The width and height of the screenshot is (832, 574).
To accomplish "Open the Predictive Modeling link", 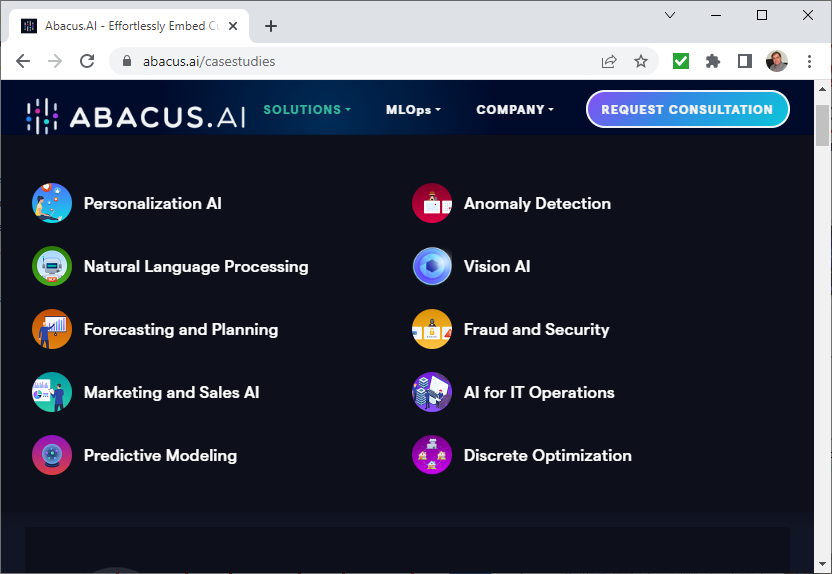I will [160, 455].
